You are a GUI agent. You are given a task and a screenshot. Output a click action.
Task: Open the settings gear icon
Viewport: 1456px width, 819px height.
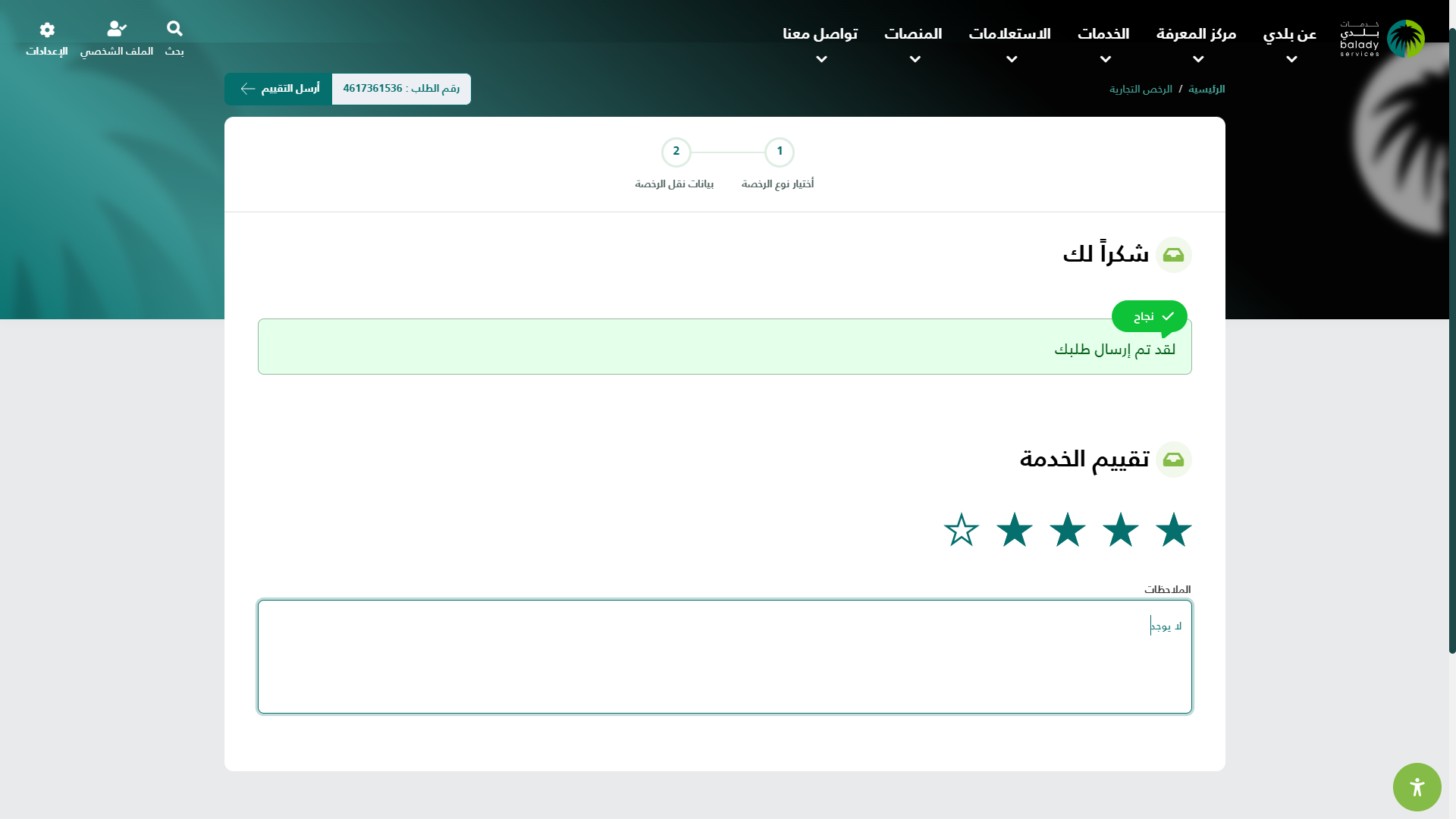tap(47, 30)
